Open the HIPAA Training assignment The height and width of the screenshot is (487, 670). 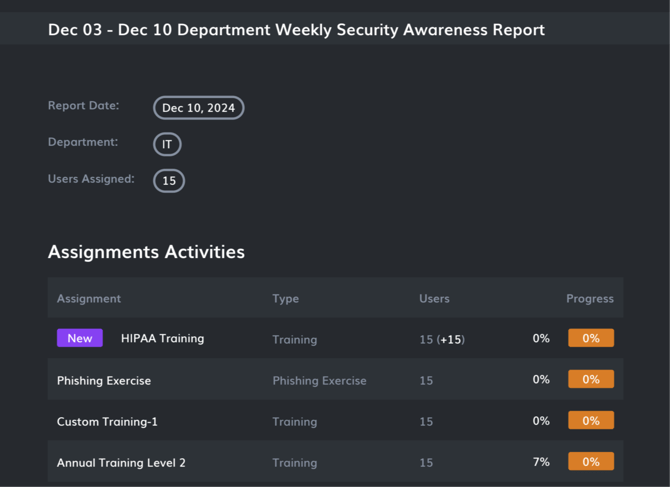click(x=162, y=338)
